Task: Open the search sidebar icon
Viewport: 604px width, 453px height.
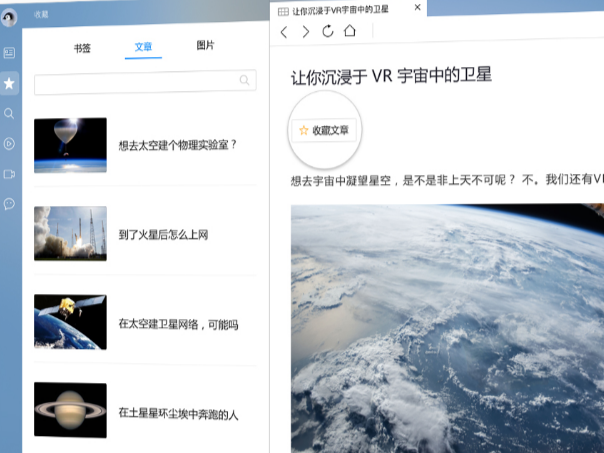Action: click(9, 113)
